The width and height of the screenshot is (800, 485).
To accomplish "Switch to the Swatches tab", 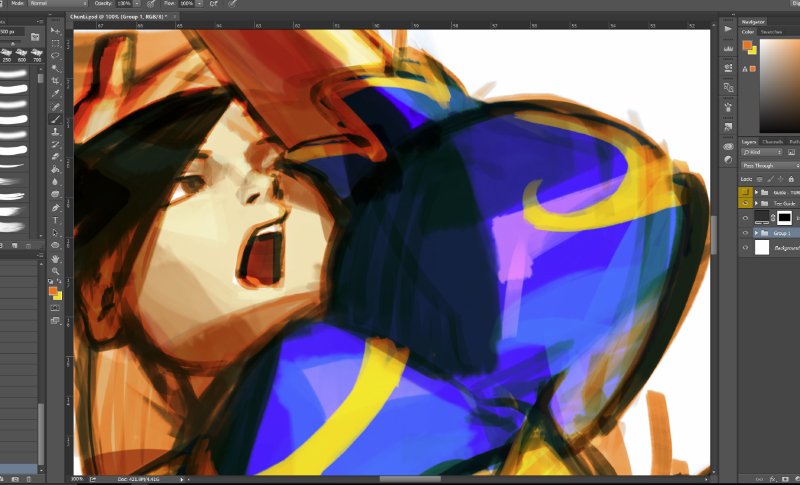I will point(771,32).
